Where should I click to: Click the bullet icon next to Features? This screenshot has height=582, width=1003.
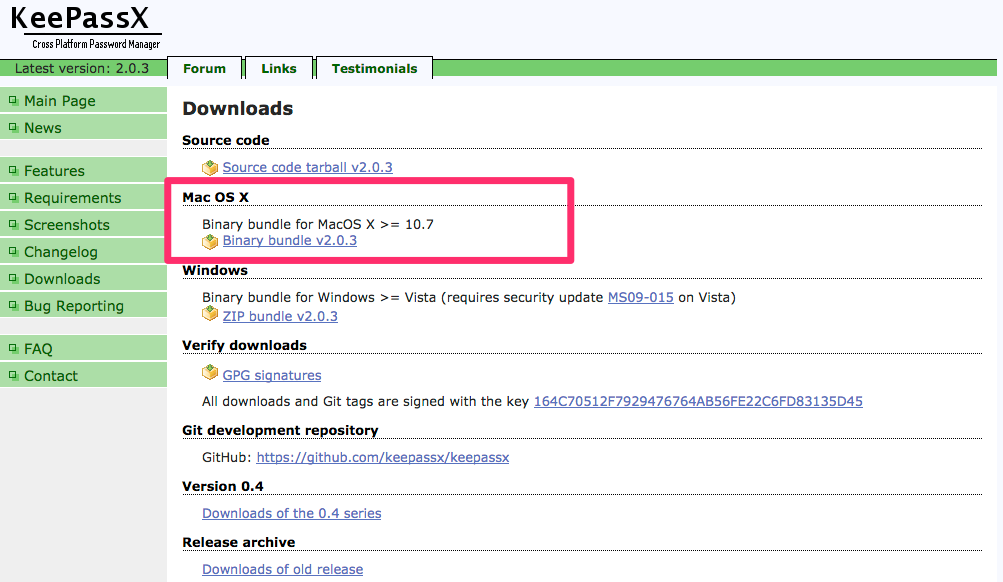click(x=13, y=170)
